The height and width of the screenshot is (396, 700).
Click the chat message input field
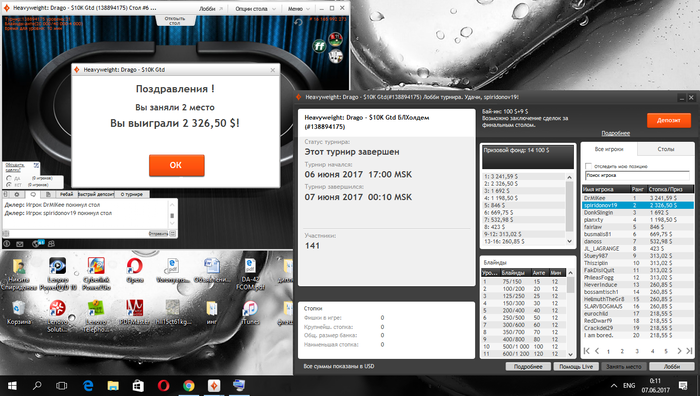pos(78,233)
